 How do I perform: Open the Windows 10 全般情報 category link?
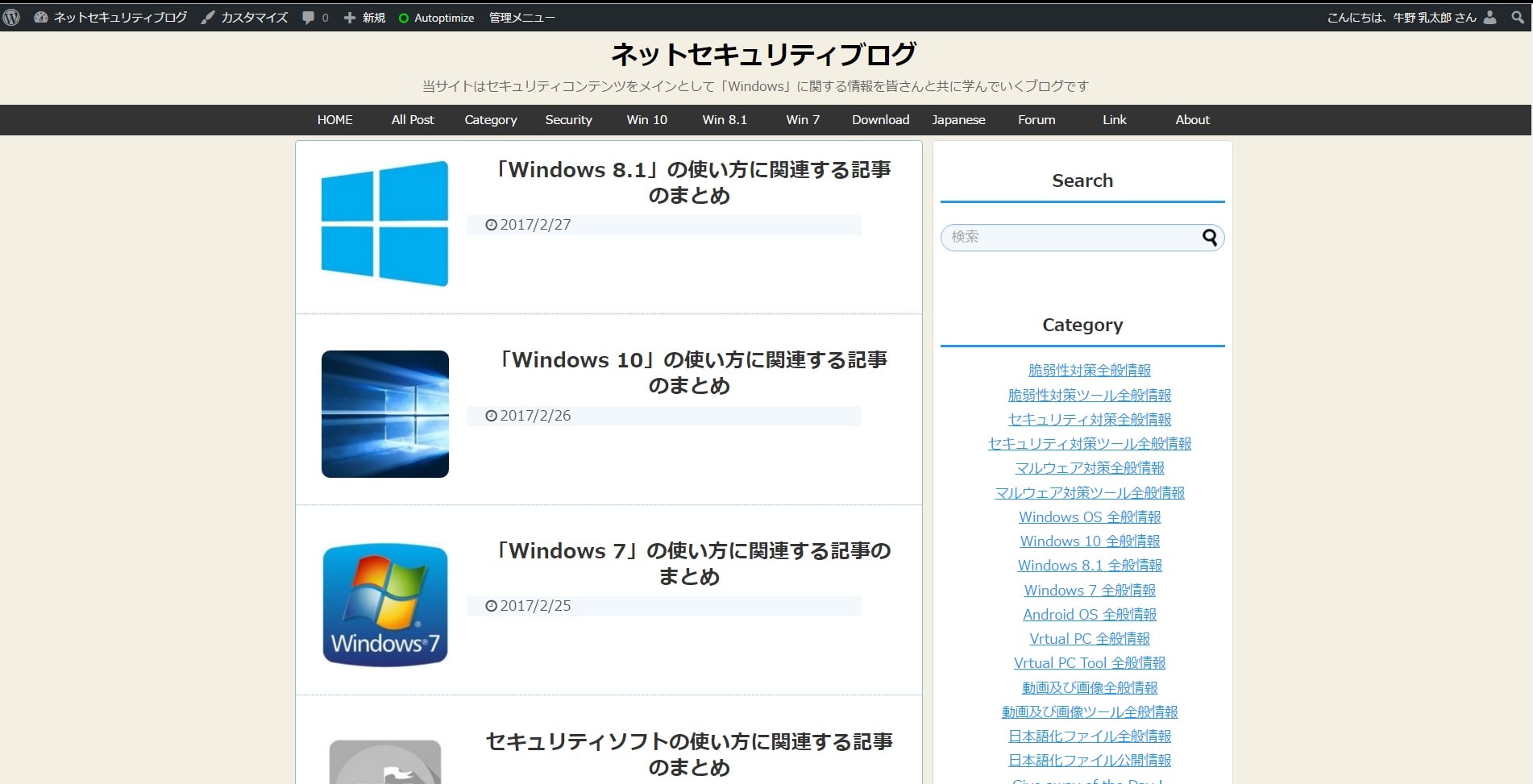[x=1090, y=541]
